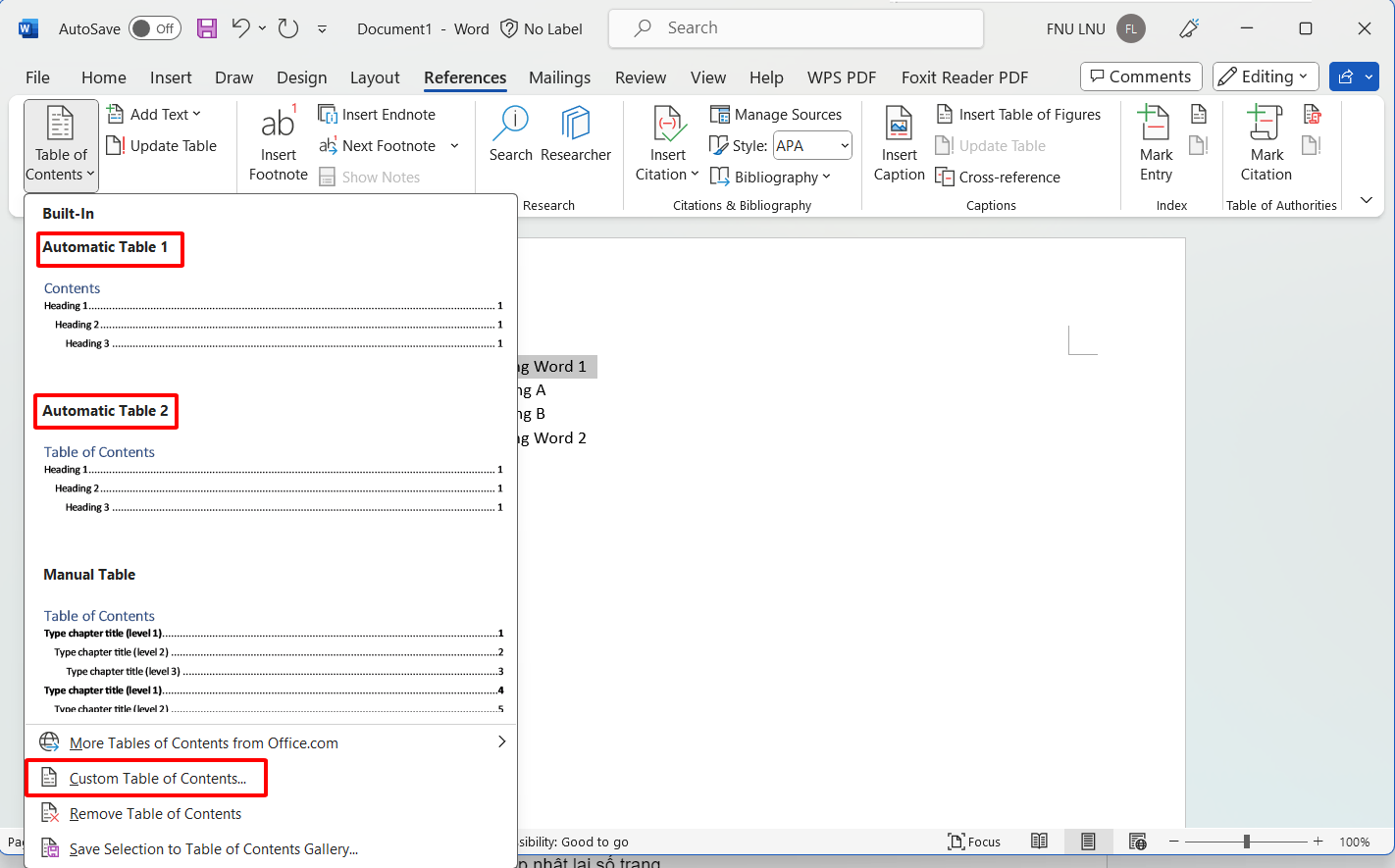Expand More Tables of Contents from Office.com

tap(271, 742)
